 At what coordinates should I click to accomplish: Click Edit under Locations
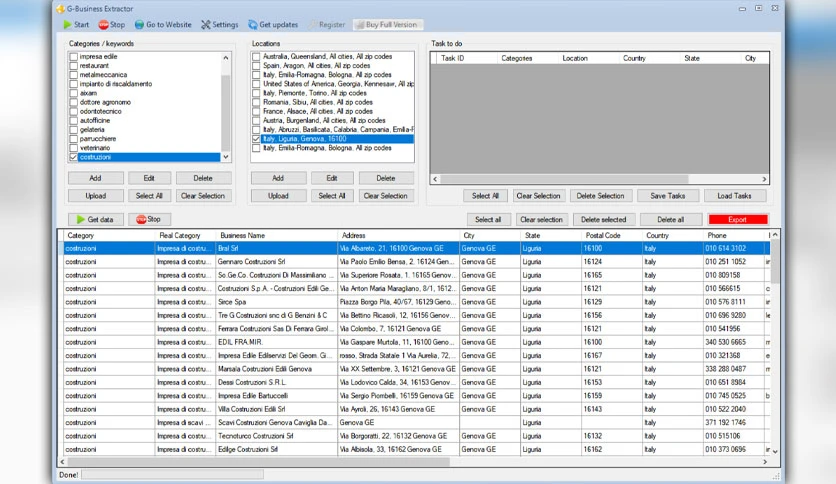[332, 178]
